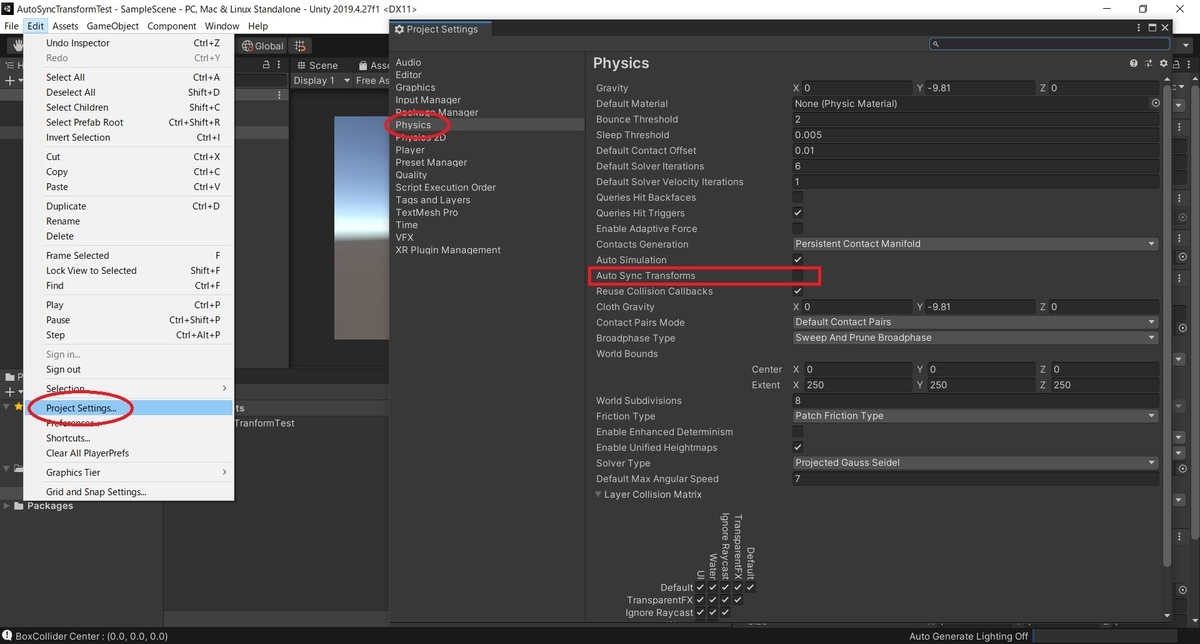Open the SampleScene row three-dot menu
Screen dimensions: 1200x644
[278, 95]
